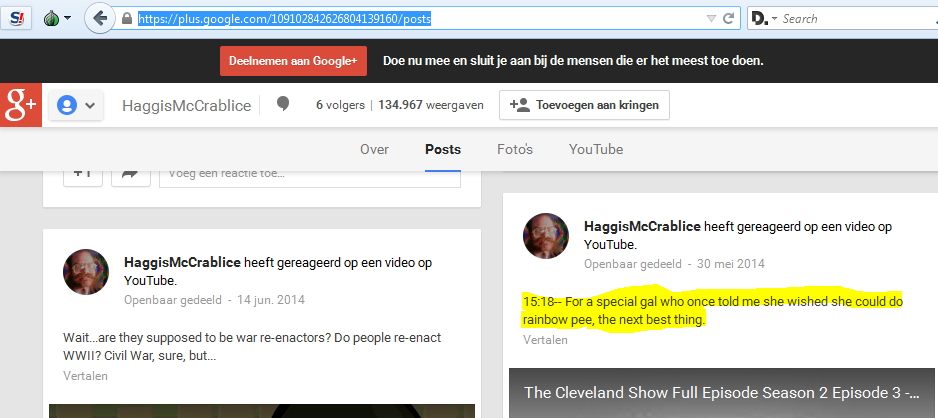938x418 pixels.
Task: Click the 134.967 weergaven view count
Action: point(431,105)
